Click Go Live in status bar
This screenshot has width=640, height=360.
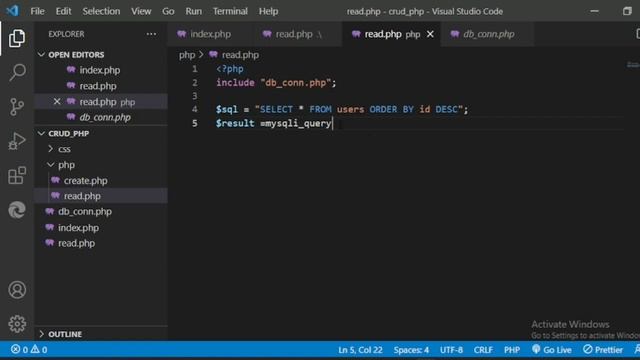[x=552, y=350]
